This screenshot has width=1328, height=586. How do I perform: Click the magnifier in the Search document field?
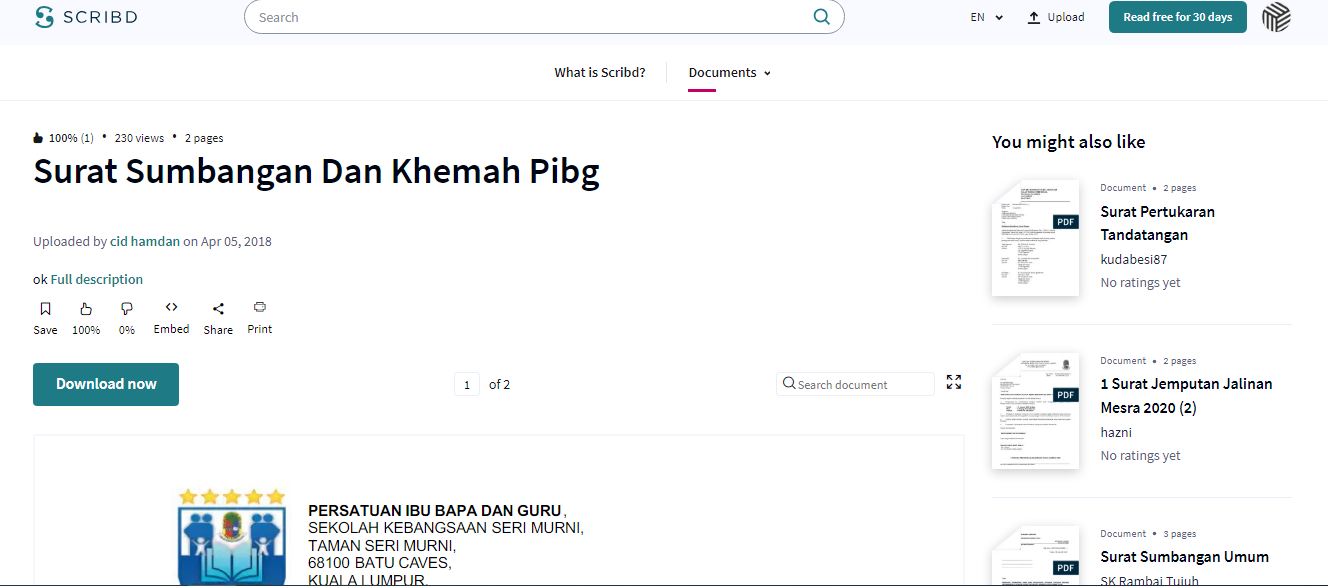click(x=789, y=383)
